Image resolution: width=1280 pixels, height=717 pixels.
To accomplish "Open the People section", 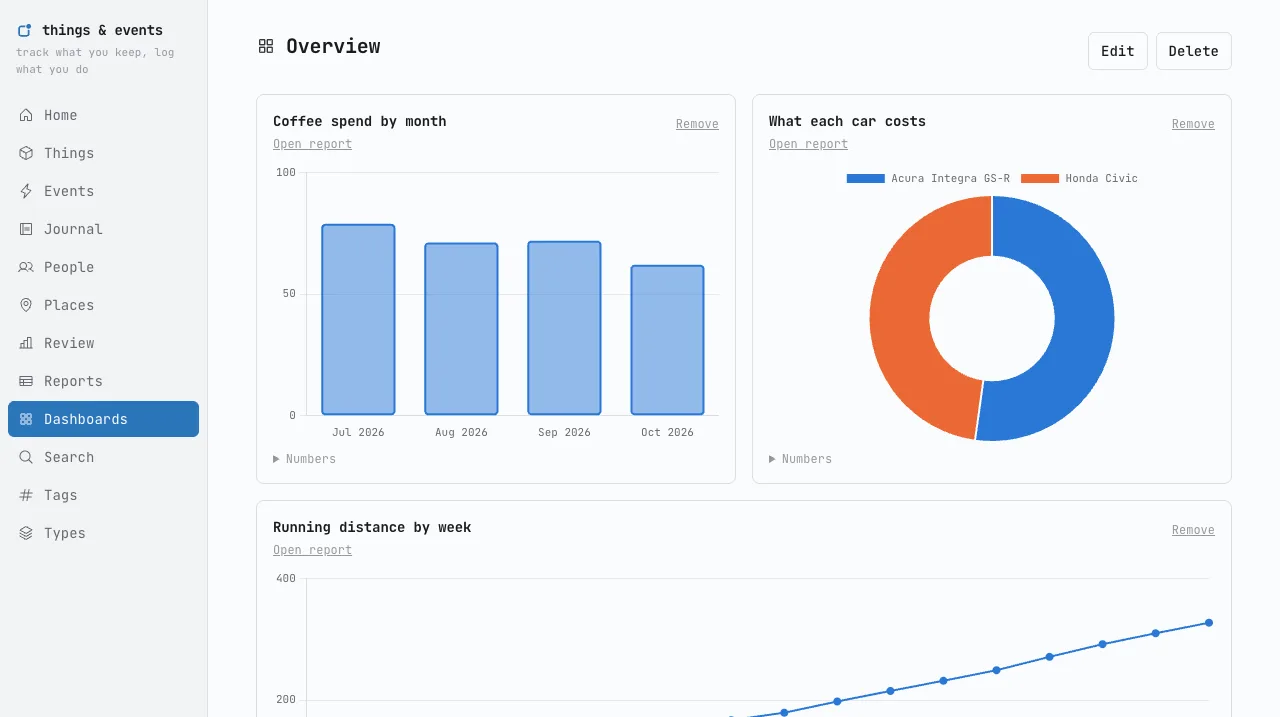I will (103, 267).
